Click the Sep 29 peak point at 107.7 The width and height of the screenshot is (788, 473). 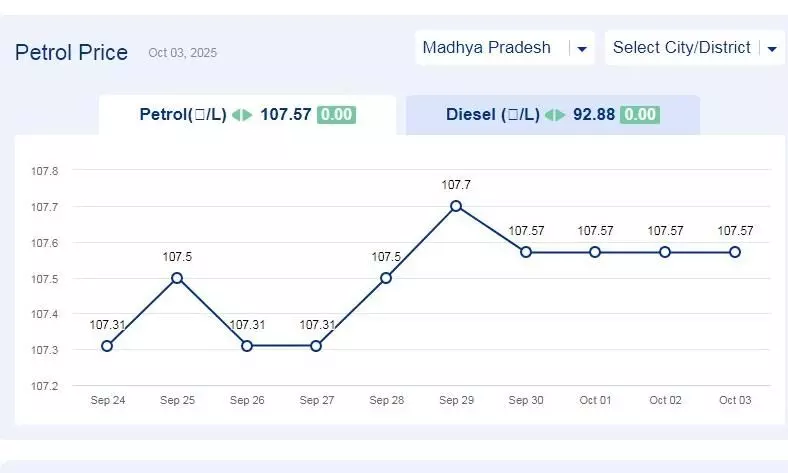pos(456,206)
